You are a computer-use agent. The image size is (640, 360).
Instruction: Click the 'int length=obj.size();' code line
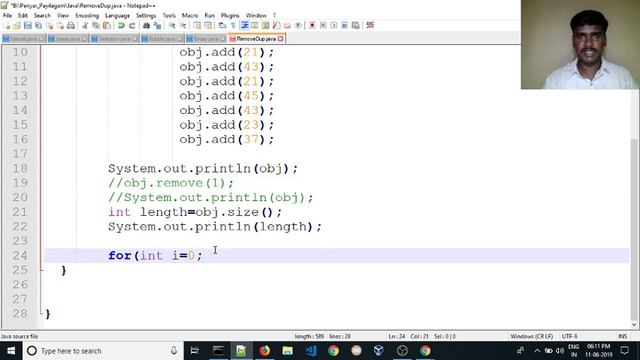pyautogui.click(x=195, y=212)
